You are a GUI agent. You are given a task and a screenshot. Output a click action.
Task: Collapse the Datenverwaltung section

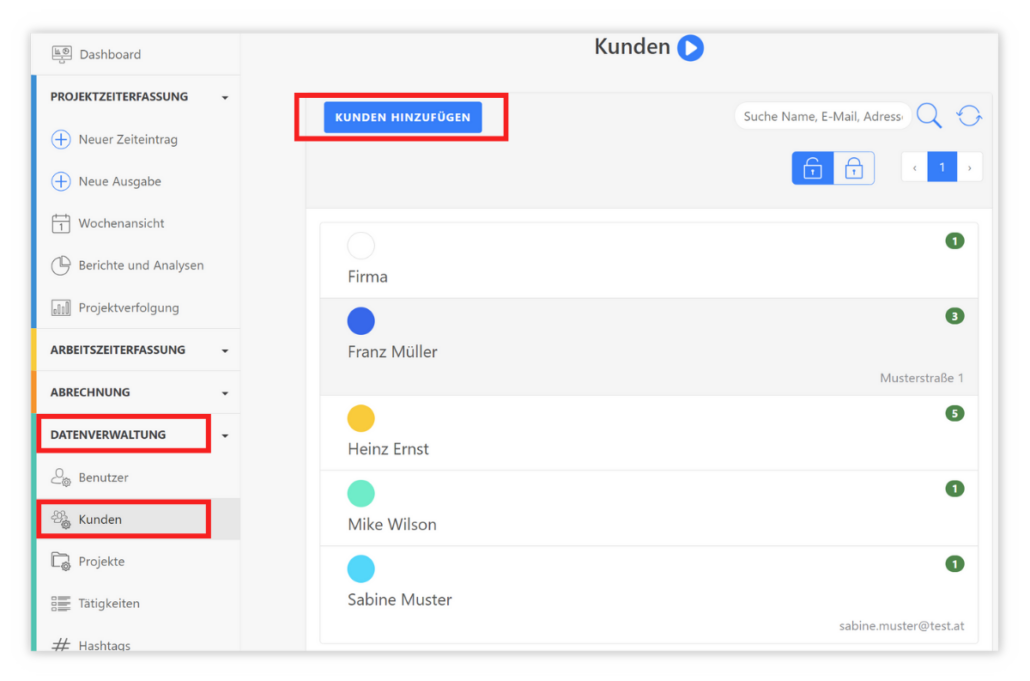pyautogui.click(x=225, y=436)
